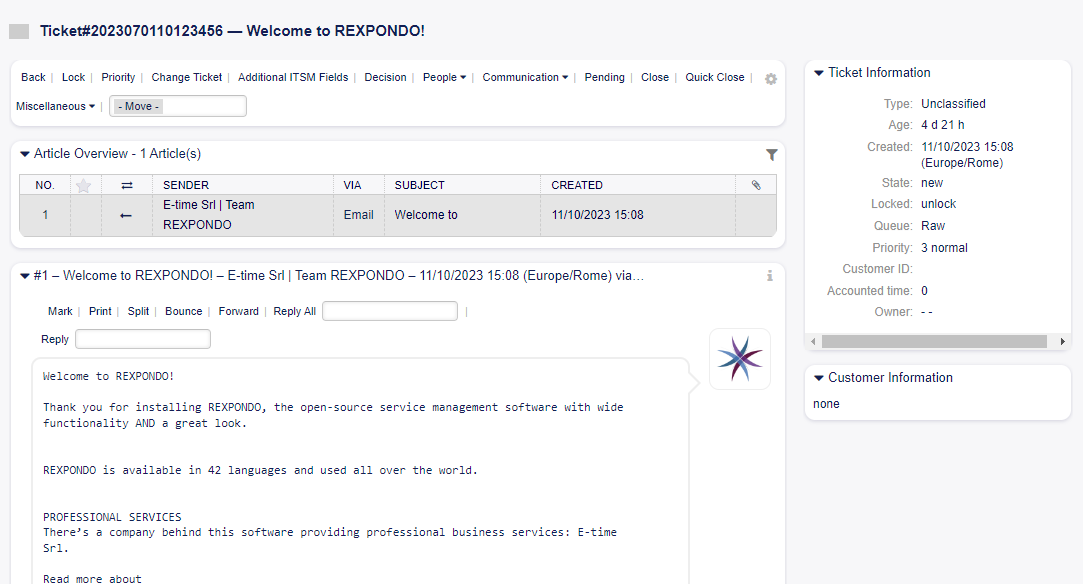Collapse the Ticket Information panel
The image size is (1083, 584).
(819, 73)
